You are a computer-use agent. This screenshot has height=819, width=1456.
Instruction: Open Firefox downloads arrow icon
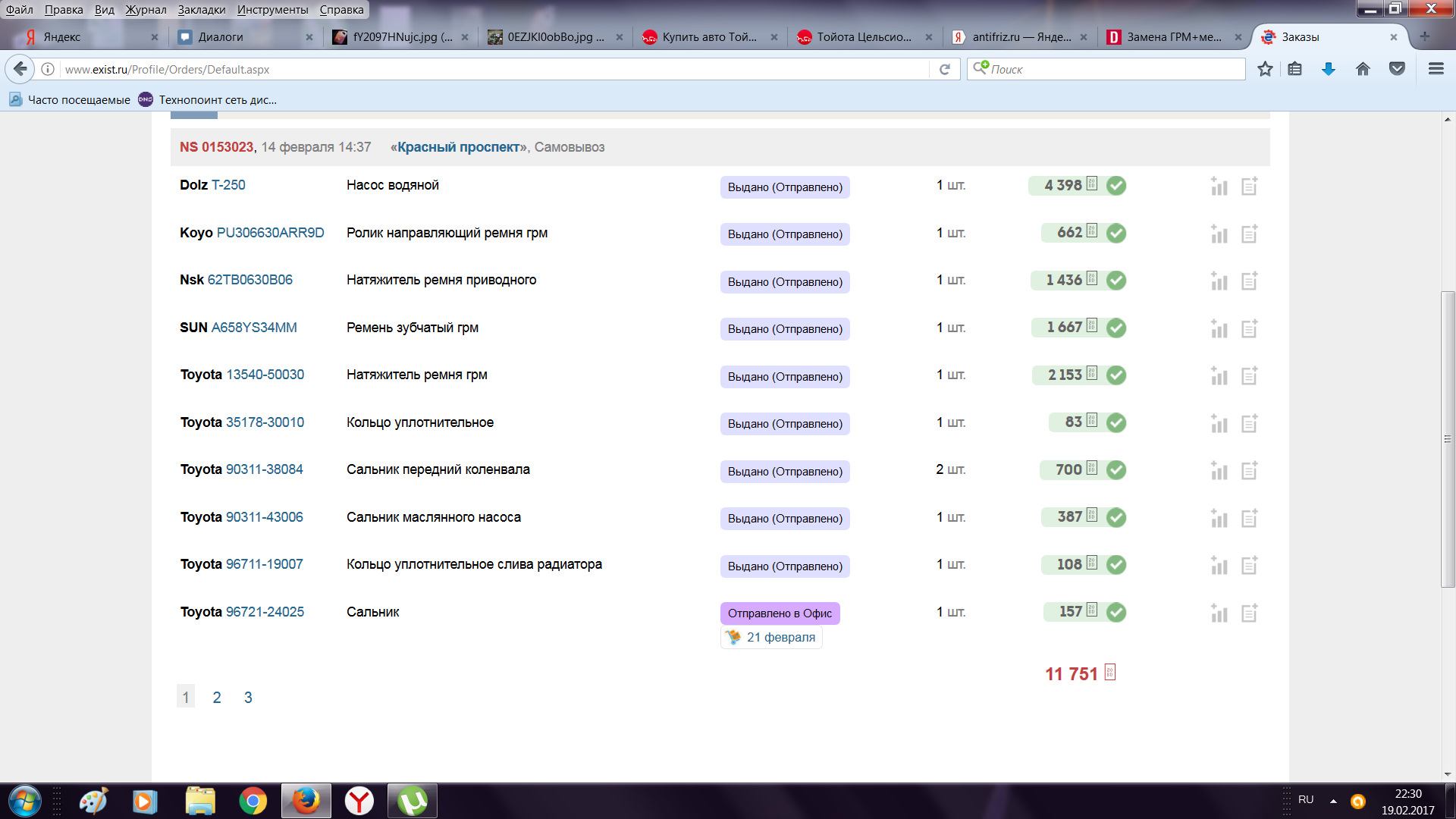pos(1329,69)
